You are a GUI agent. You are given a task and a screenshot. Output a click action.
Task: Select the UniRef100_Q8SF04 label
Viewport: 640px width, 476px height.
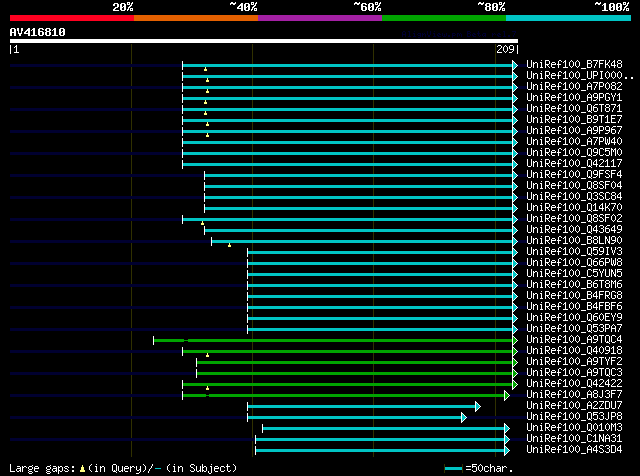point(574,186)
